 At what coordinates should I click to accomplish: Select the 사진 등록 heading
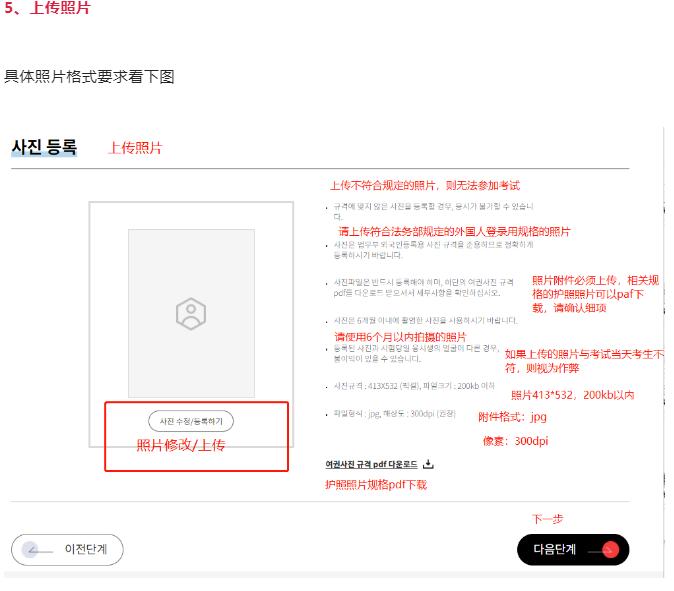44,147
